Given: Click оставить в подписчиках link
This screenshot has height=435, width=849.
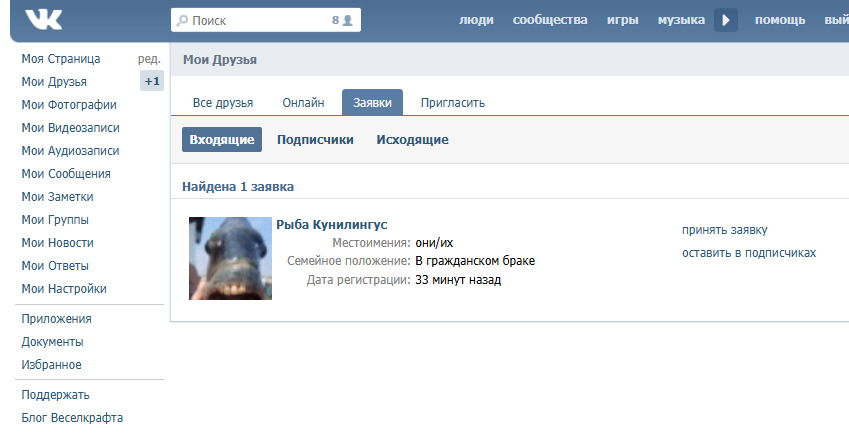Looking at the screenshot, I should 749,253.
